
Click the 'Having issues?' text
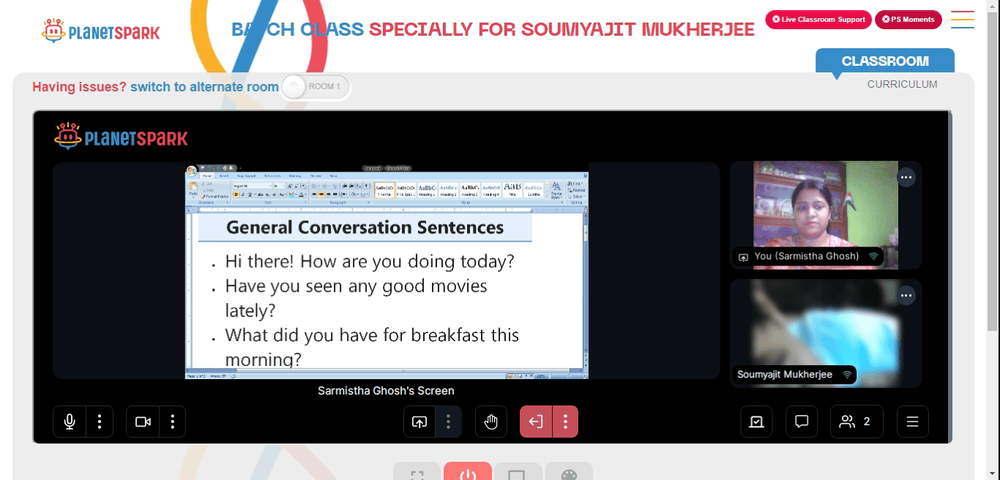[x=80, y=87]
